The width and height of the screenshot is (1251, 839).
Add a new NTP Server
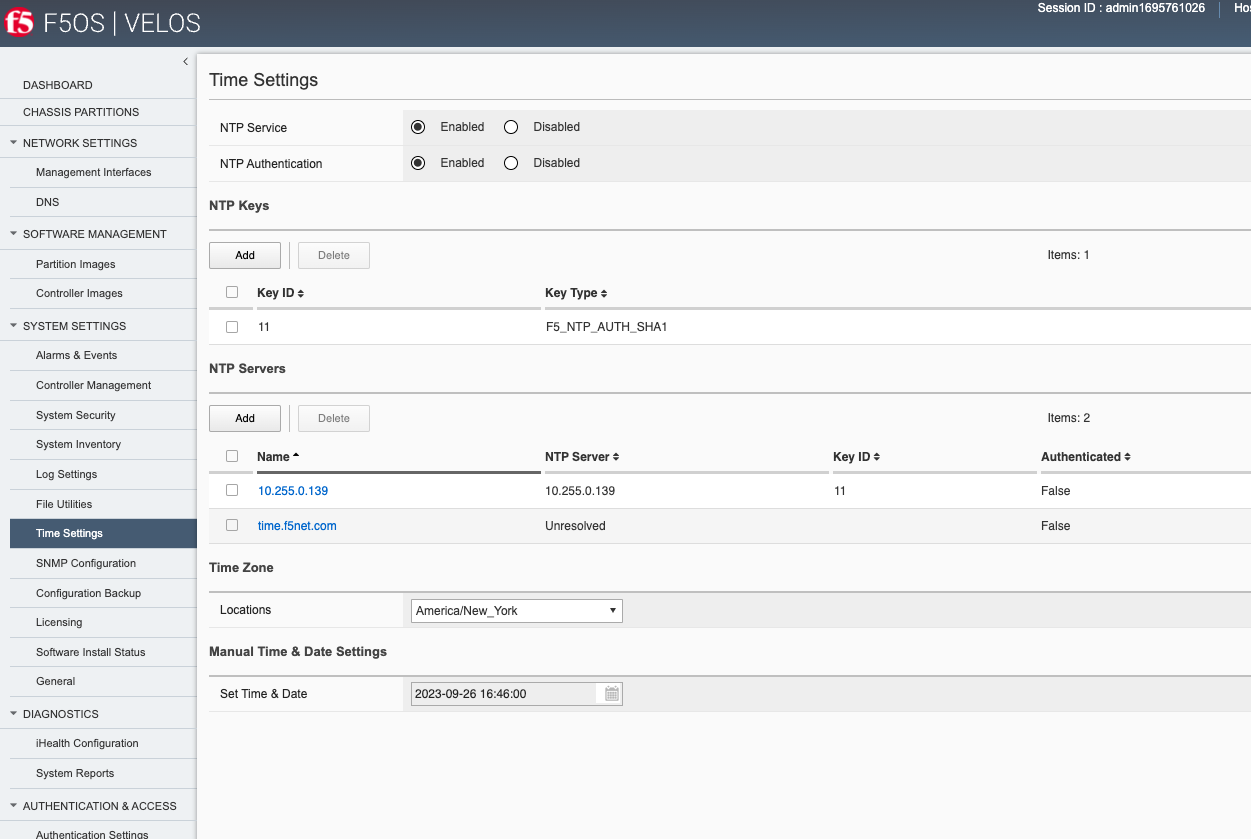tap(245, 418)
